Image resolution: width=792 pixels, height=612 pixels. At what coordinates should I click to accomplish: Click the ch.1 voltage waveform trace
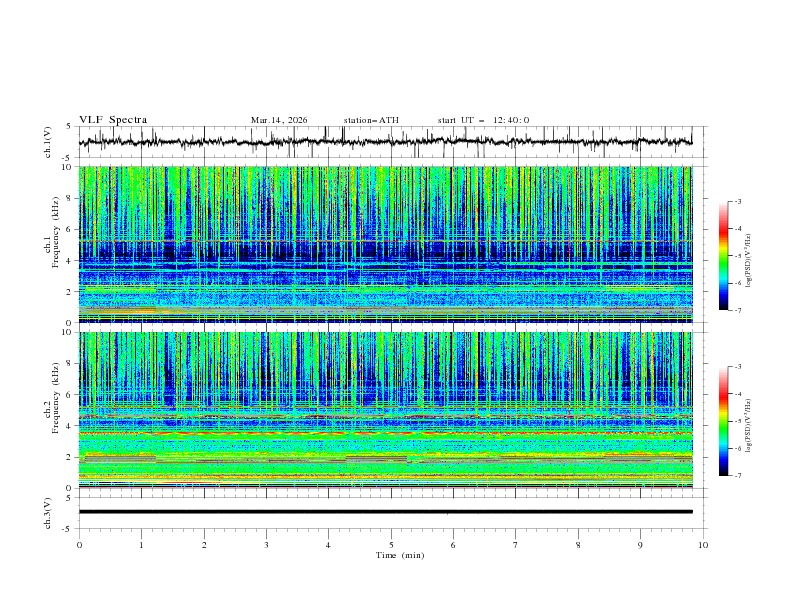[x=385, y=141]
